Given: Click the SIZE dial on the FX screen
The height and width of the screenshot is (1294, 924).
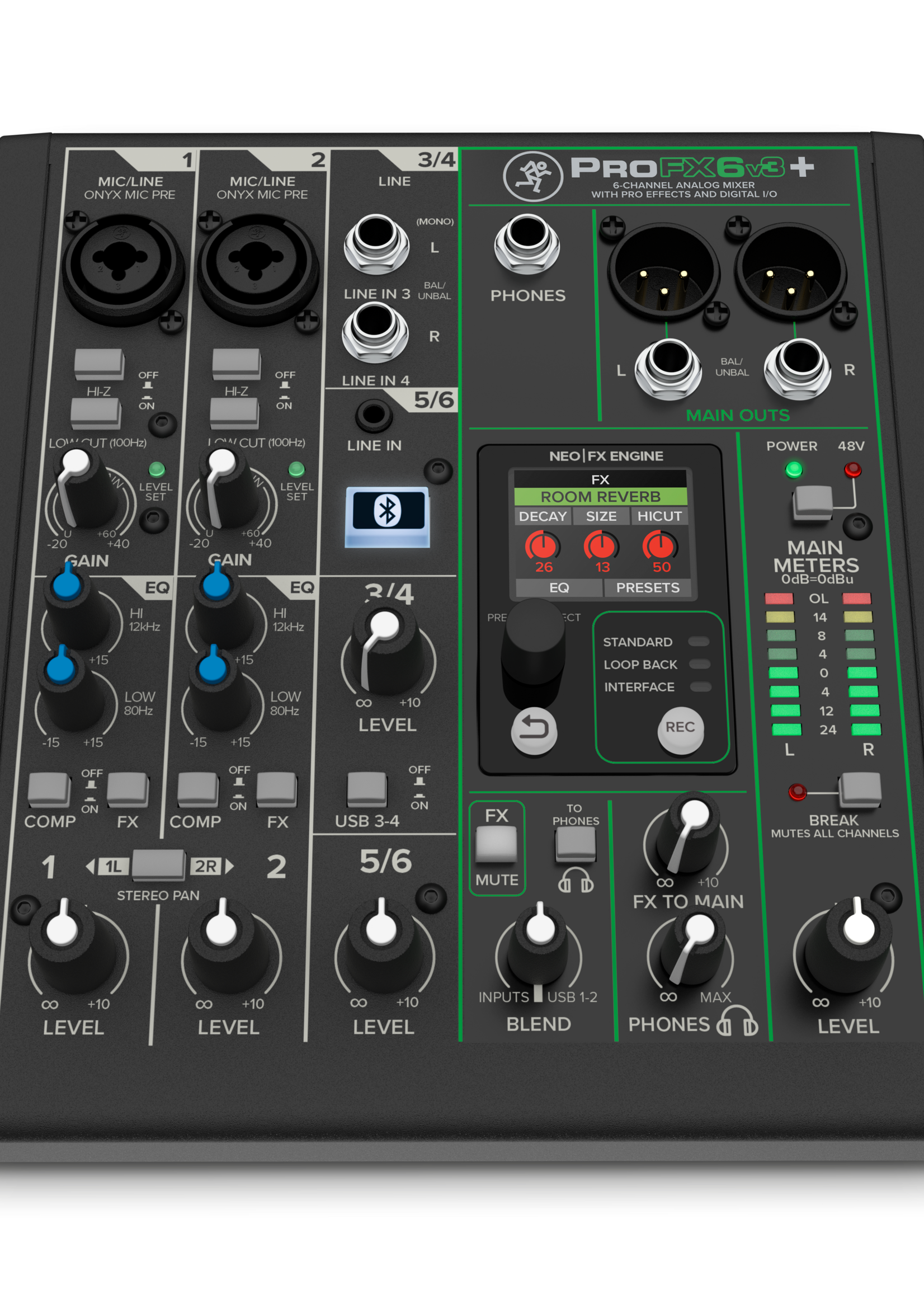Looking at the screenshot, I should [x=601, y=545].
